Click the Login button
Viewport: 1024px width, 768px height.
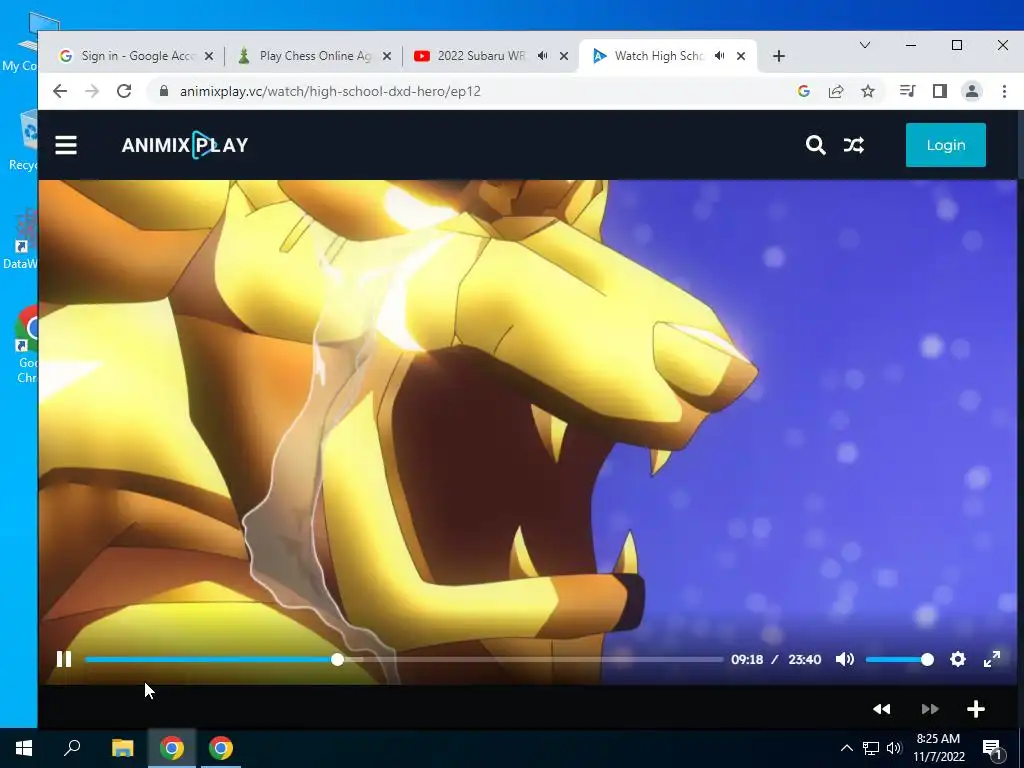[x=946, y=145]
